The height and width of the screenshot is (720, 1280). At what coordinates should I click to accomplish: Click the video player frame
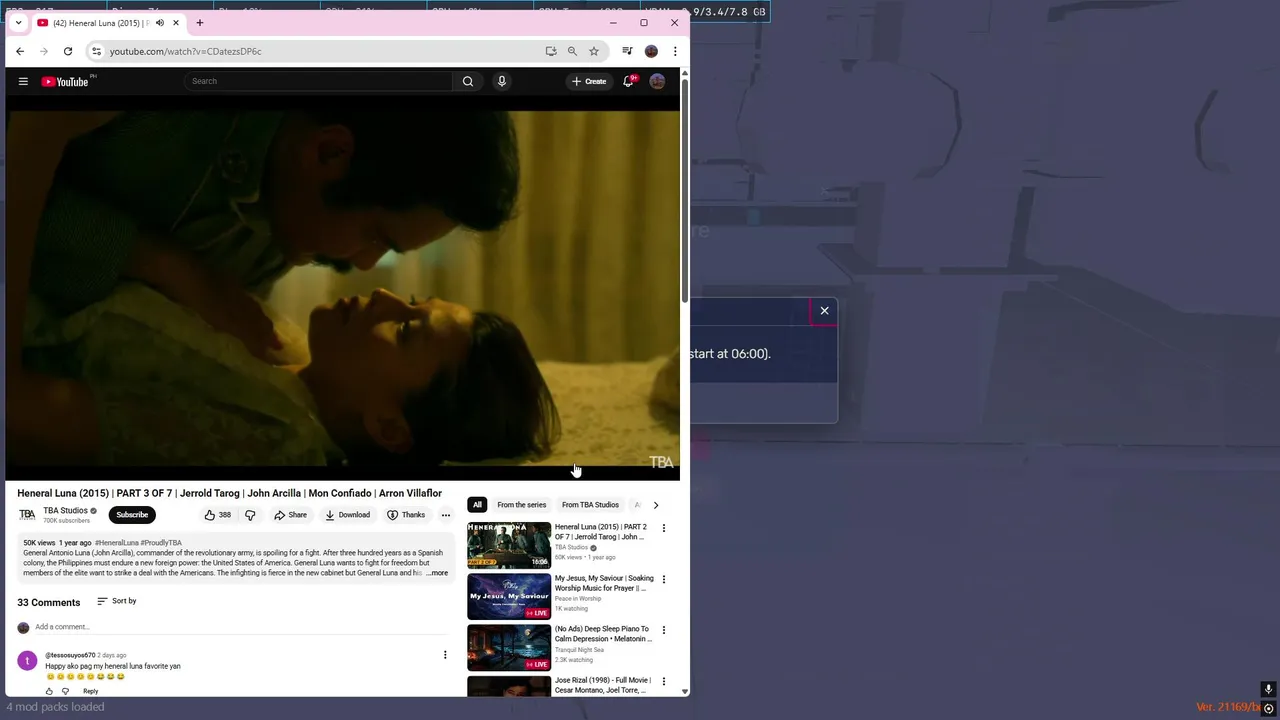pos(343,288)
